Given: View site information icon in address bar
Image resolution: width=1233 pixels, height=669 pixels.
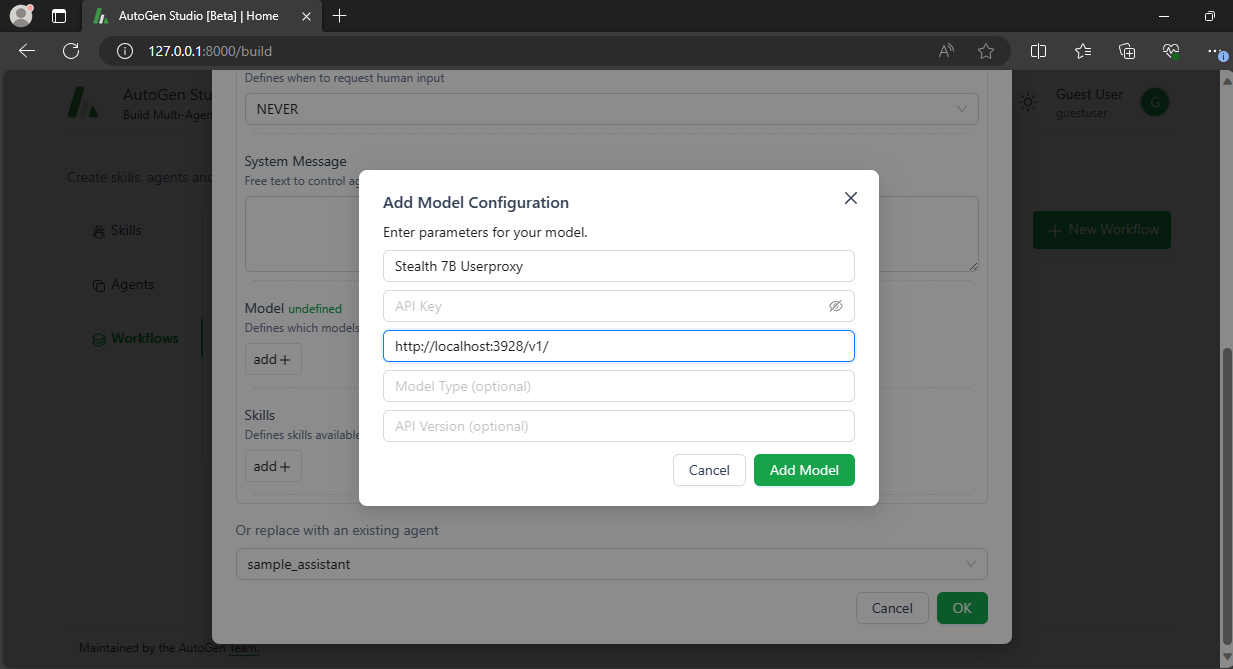Looking at the screenshot, I should click(x=125, y=51).
